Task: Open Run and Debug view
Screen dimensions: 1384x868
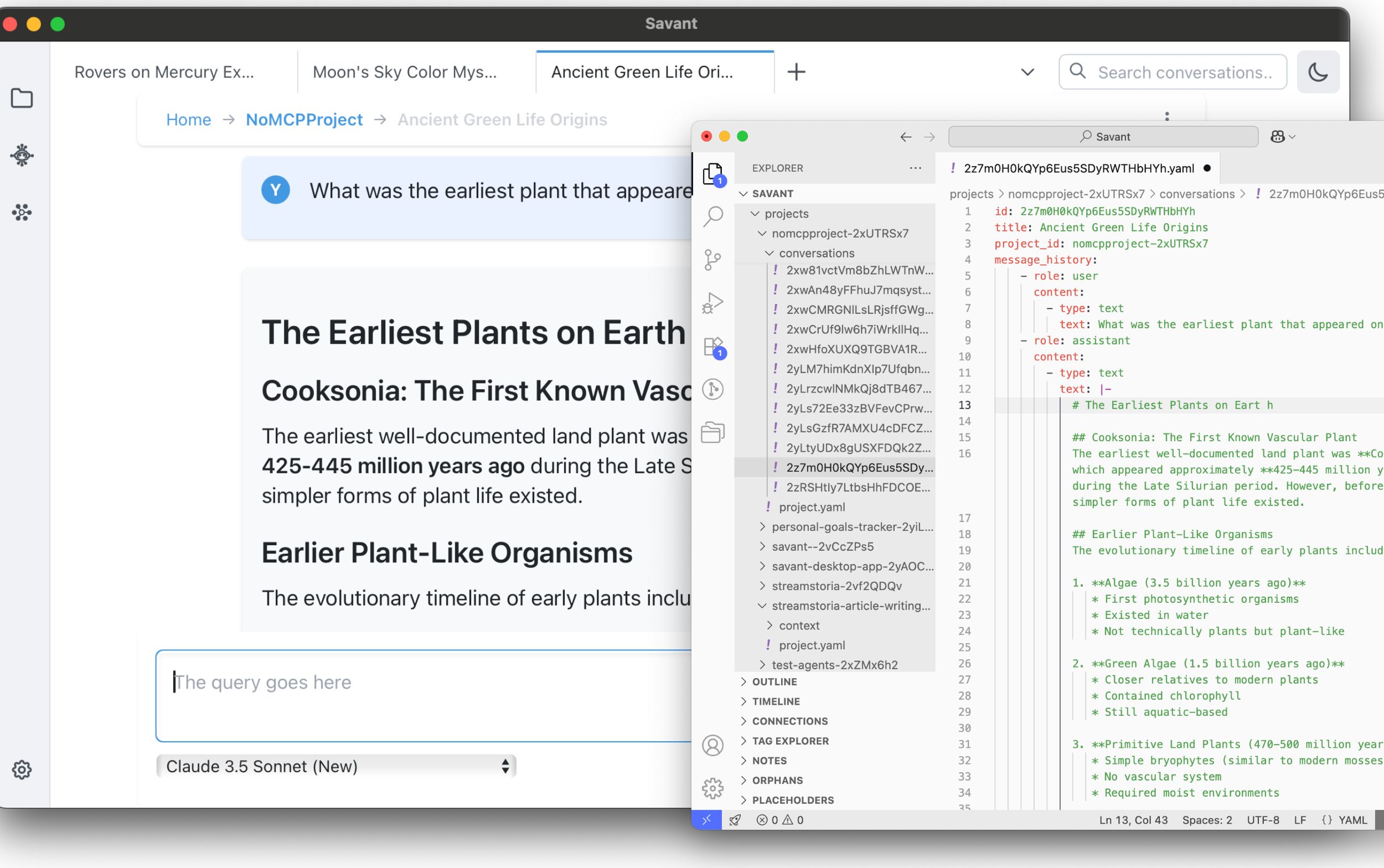Action: pos(712,303)
